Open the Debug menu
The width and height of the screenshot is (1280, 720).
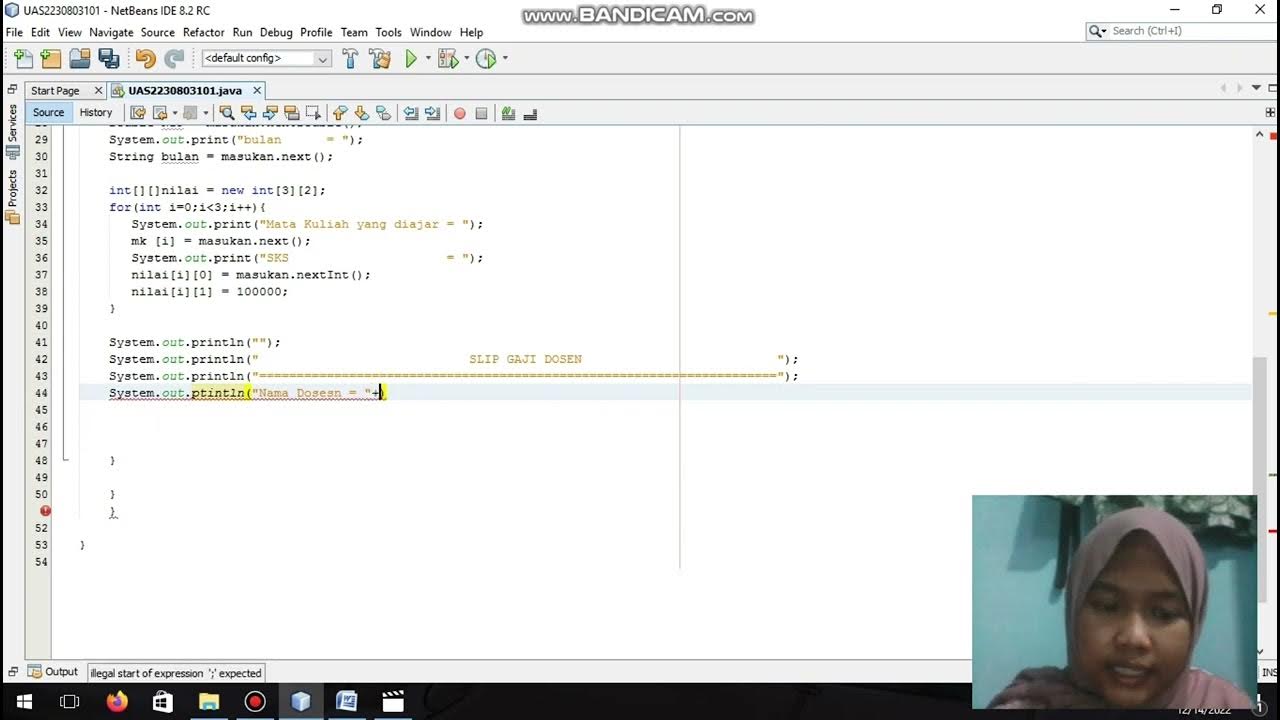point(276,32)
